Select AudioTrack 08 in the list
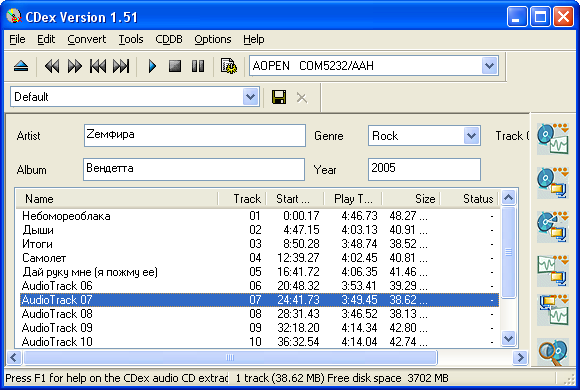The height and width of the screenshot is (390, 580). click(x=258, y=314)
